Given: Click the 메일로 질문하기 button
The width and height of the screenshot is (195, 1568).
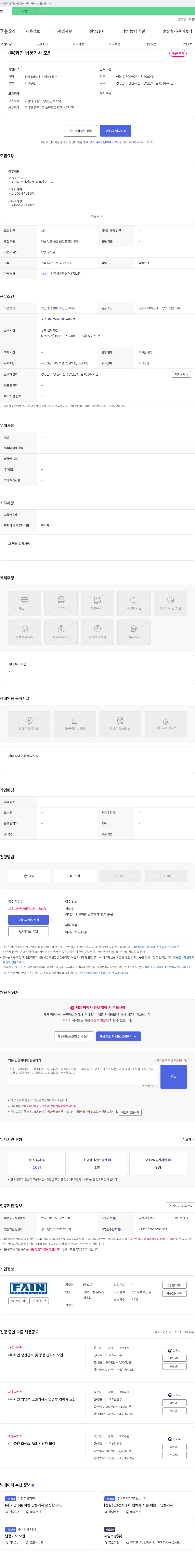Looking at the screenshot, I should [130, 1112].
